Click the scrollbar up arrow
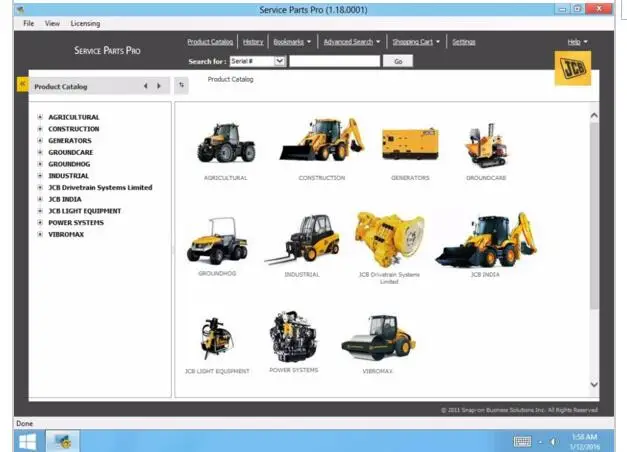Image resolution: width=627 pixels, height=452 pixels. [594, 116]
